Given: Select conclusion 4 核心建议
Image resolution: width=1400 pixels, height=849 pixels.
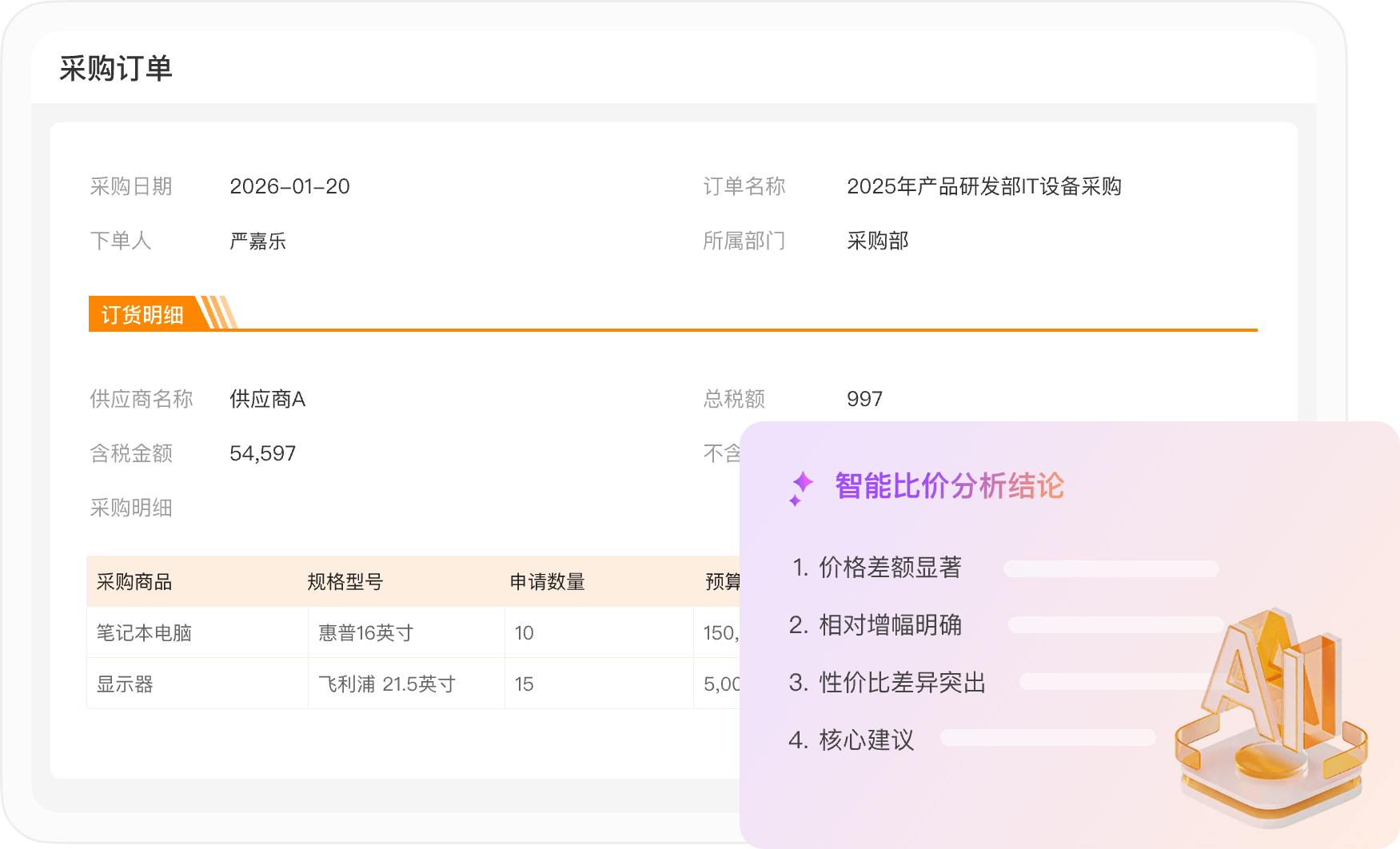Looking at the screenshot, I should 852,740.
